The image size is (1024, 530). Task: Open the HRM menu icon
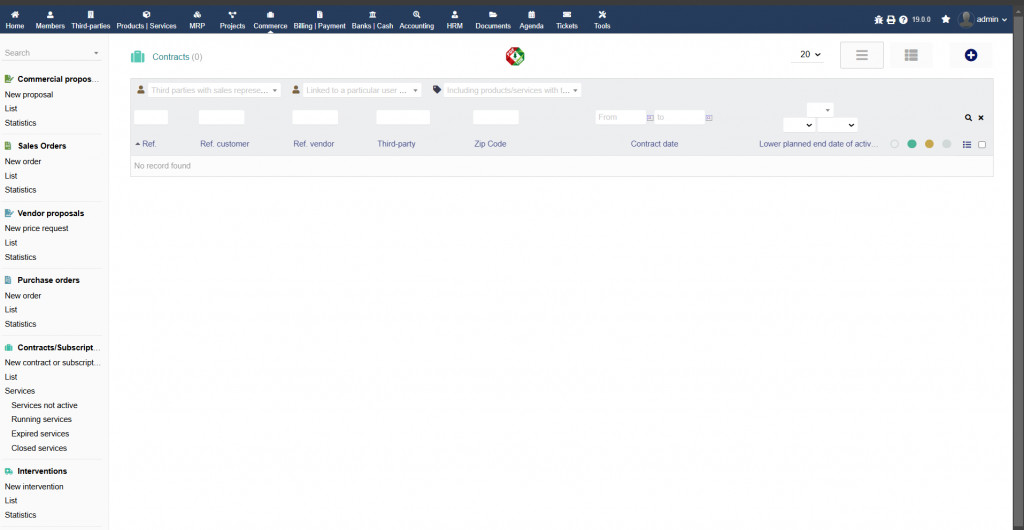[455, 14]
